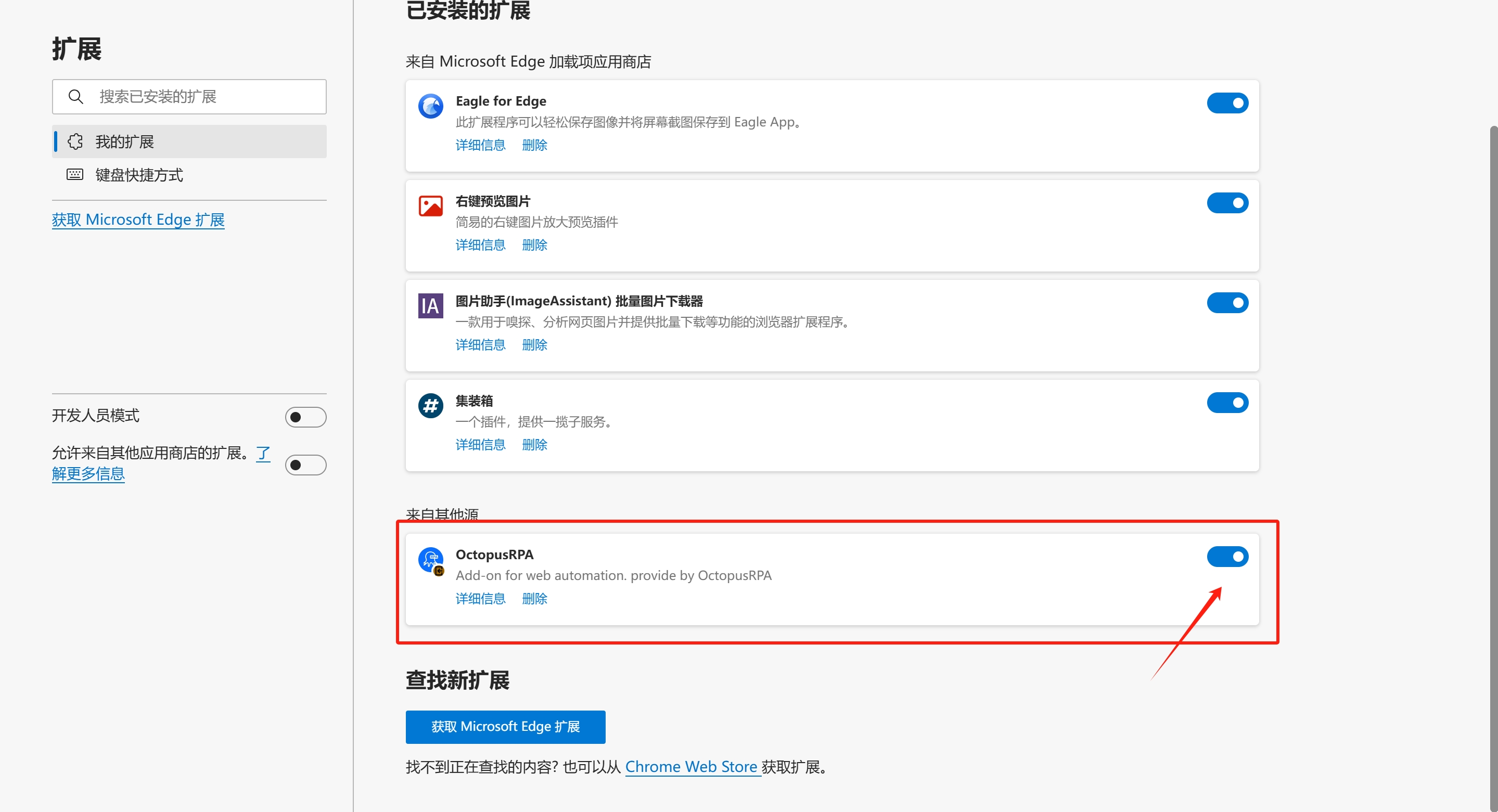Click the search magnifier icon
This screenshot has width=1498, height=812.
76,96
